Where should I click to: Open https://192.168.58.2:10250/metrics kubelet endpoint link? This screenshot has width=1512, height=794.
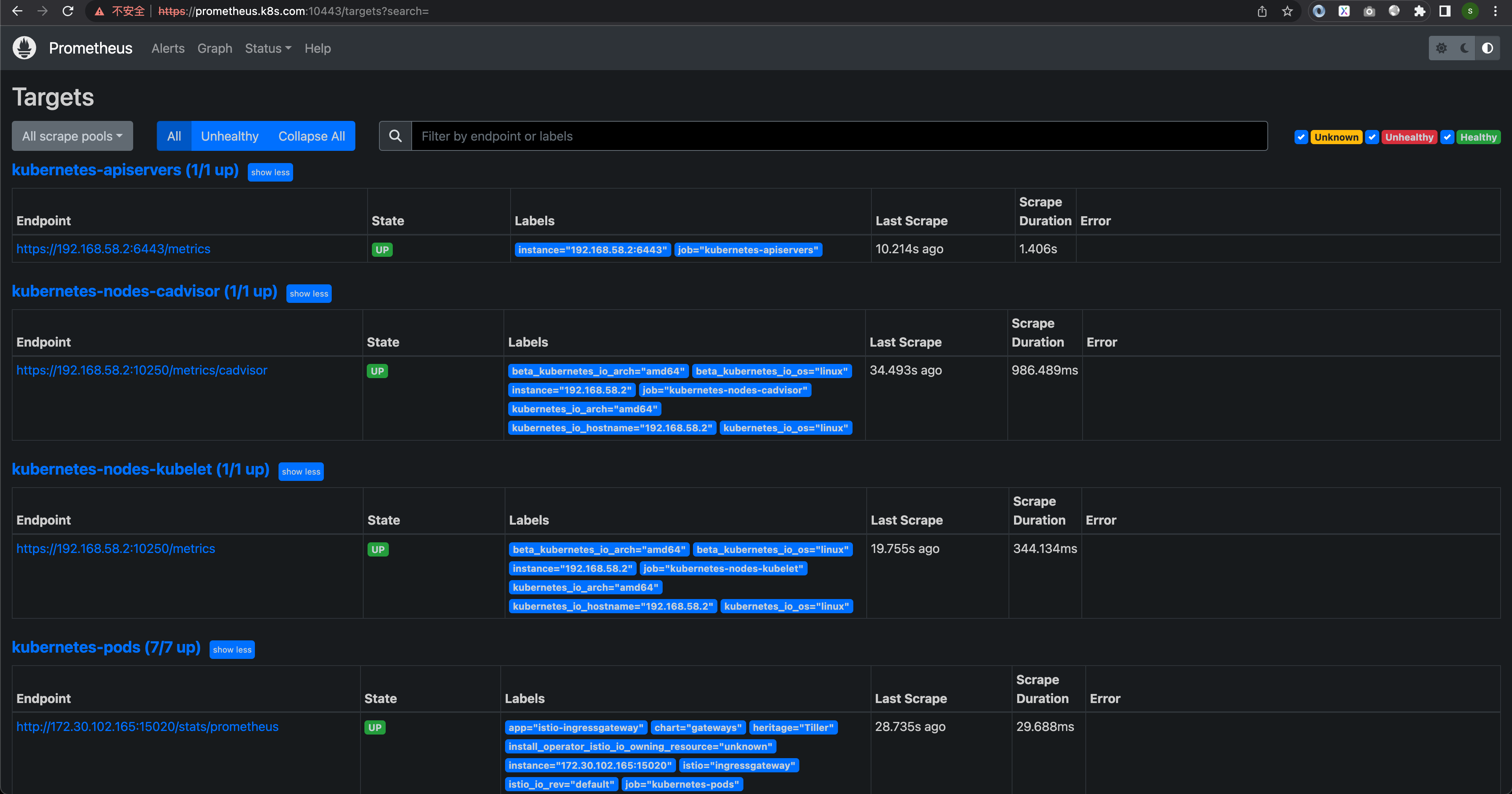click(x=116, y=549)
